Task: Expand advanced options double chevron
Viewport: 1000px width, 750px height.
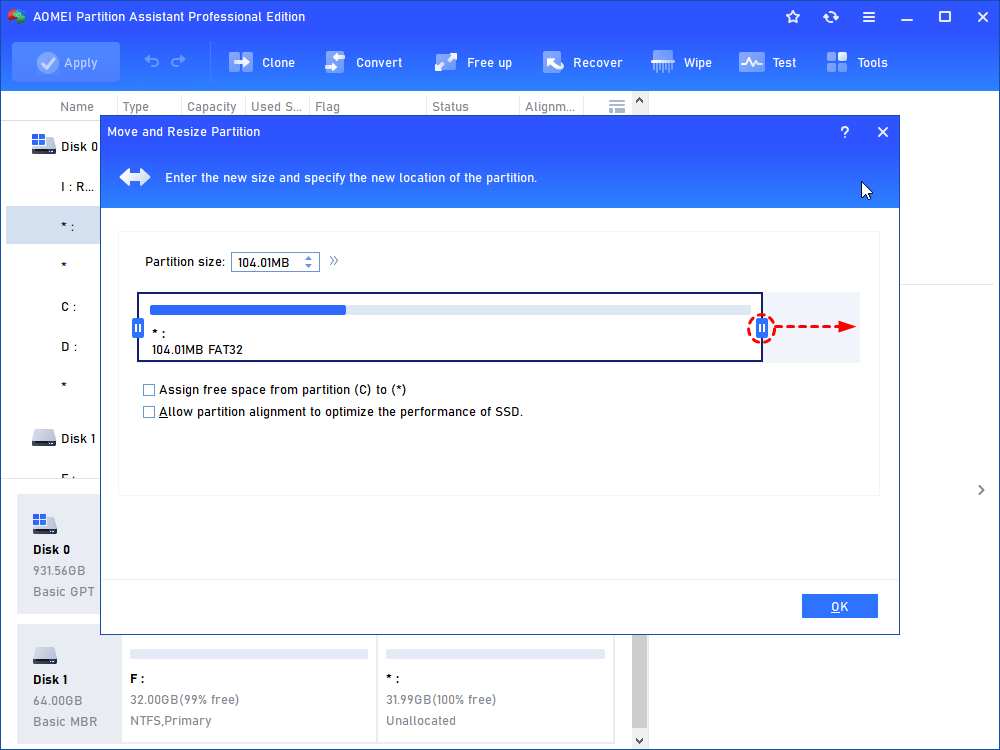Action: coord(334,261)
